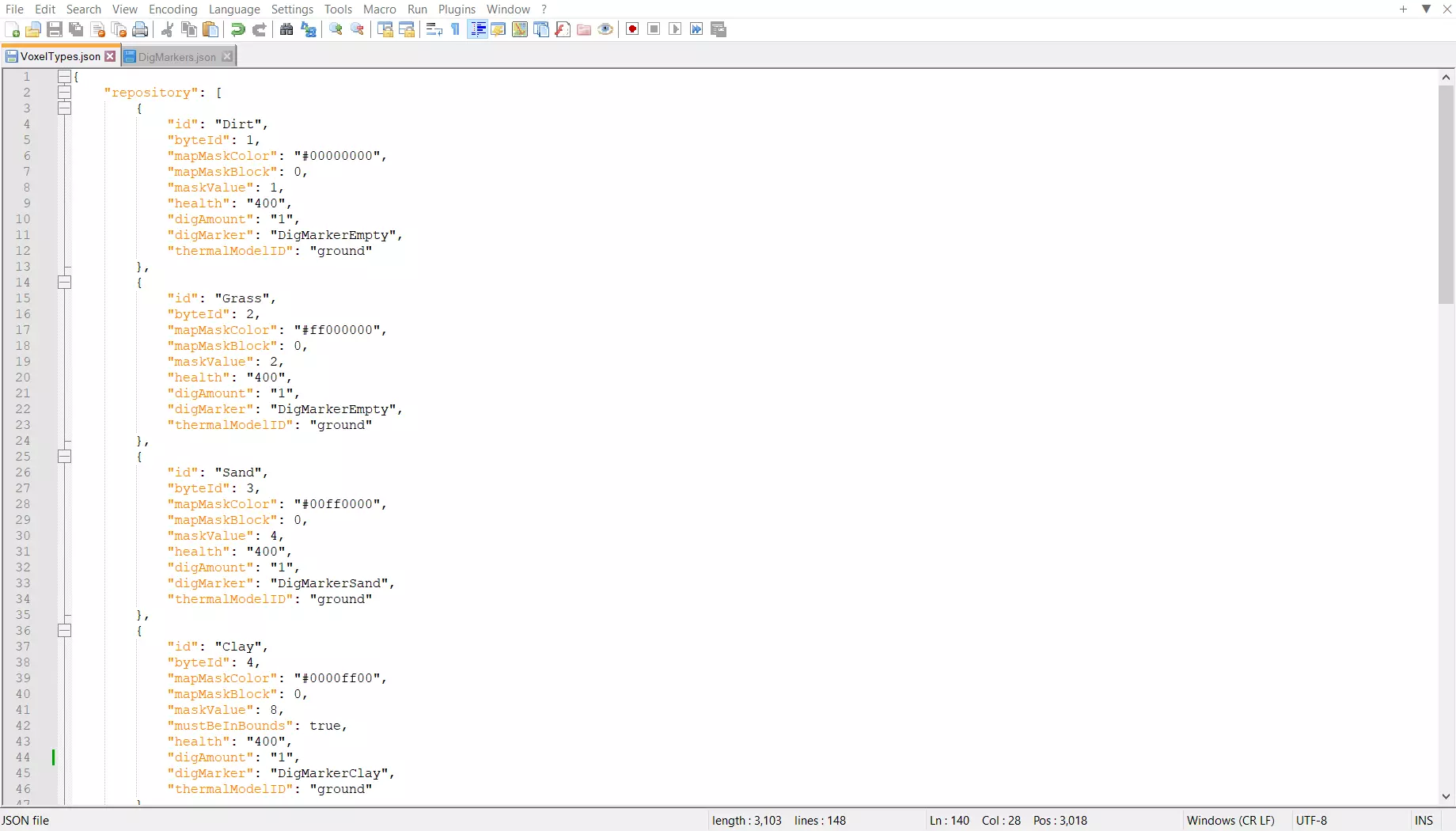Viewport: 1456px width, 831px height.
Task: Open the Plugins menu
Action: pyautogui.click(x=457, y=9)
